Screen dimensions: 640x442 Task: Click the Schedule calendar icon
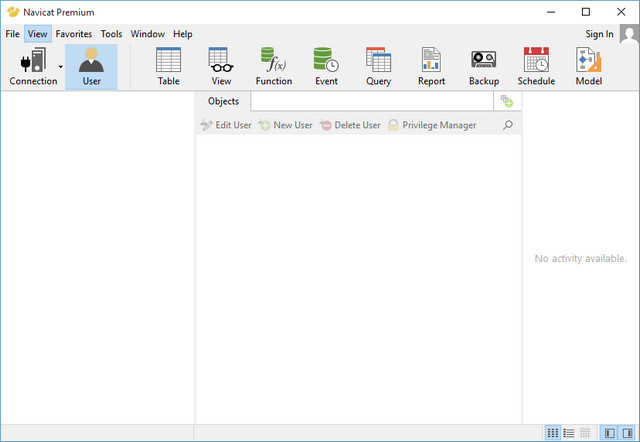pos(536,66)
